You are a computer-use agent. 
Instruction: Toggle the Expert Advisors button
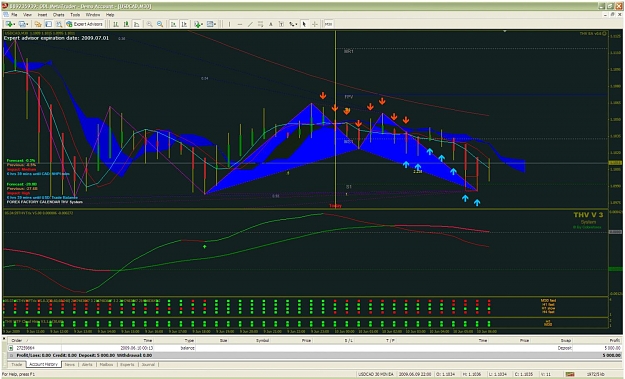point(85,24)
